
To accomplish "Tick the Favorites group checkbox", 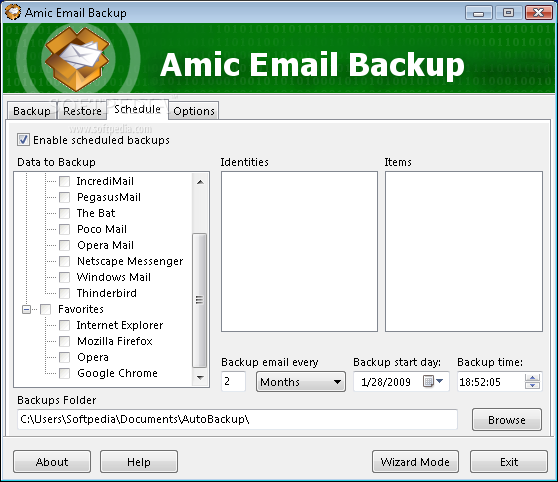I will 46,309.
